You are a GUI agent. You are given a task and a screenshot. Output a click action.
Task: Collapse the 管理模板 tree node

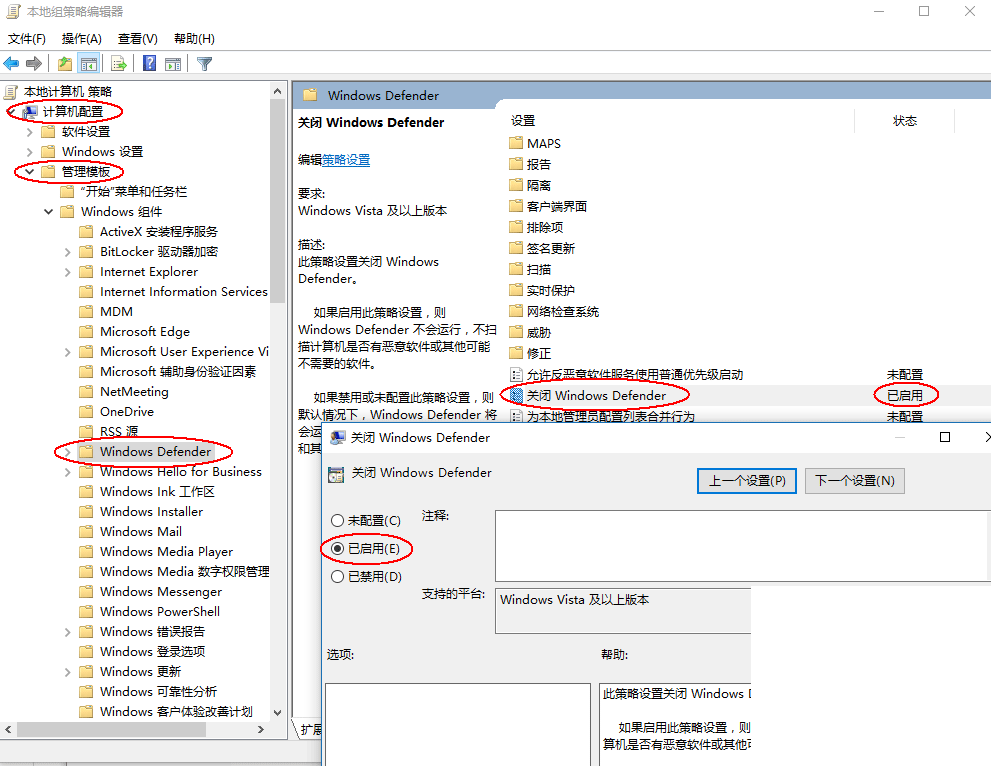point(31,171)
